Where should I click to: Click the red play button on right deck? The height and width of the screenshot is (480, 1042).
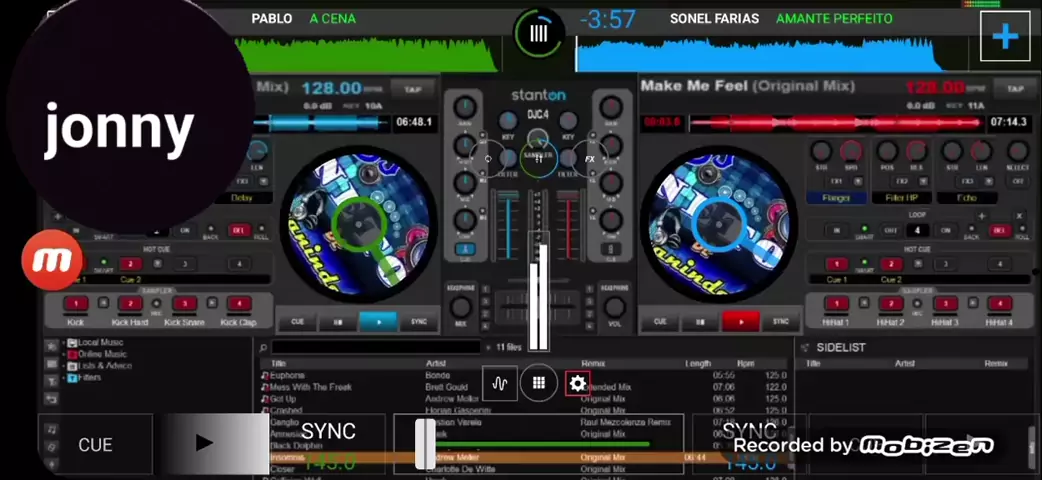tap(740, 322)
